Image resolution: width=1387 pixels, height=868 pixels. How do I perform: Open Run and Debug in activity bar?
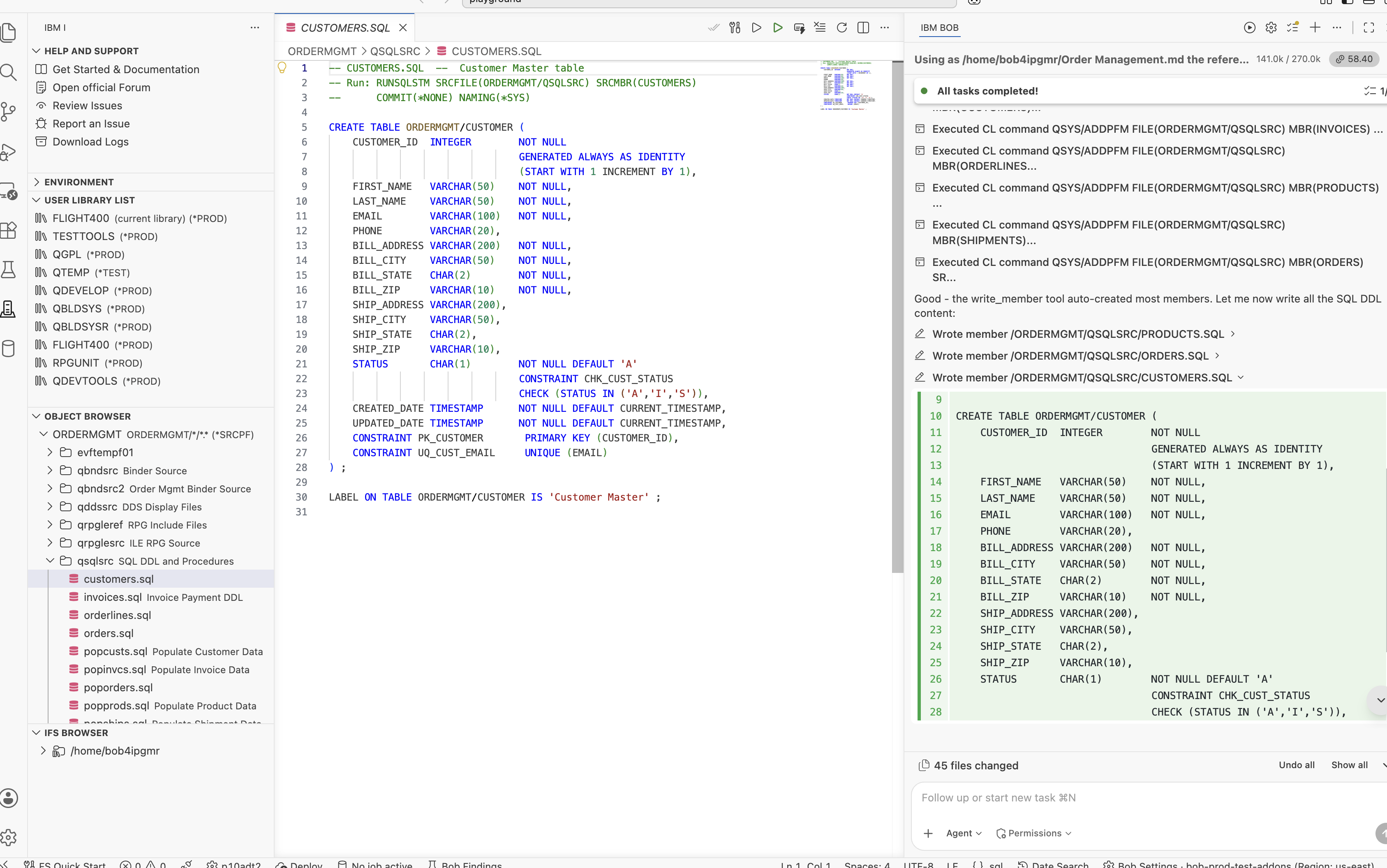point(8,152)
